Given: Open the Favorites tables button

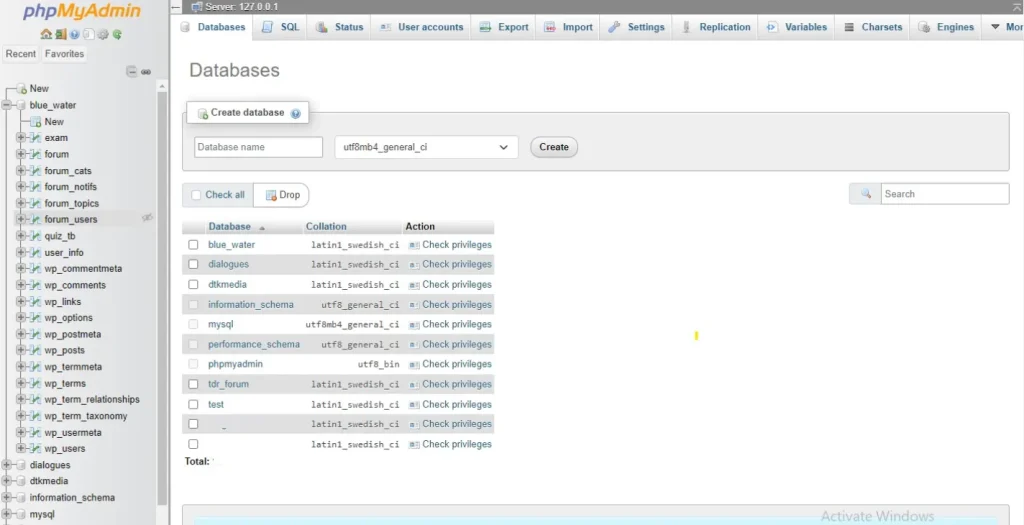Looking at the screenshot, I should 65,54.
